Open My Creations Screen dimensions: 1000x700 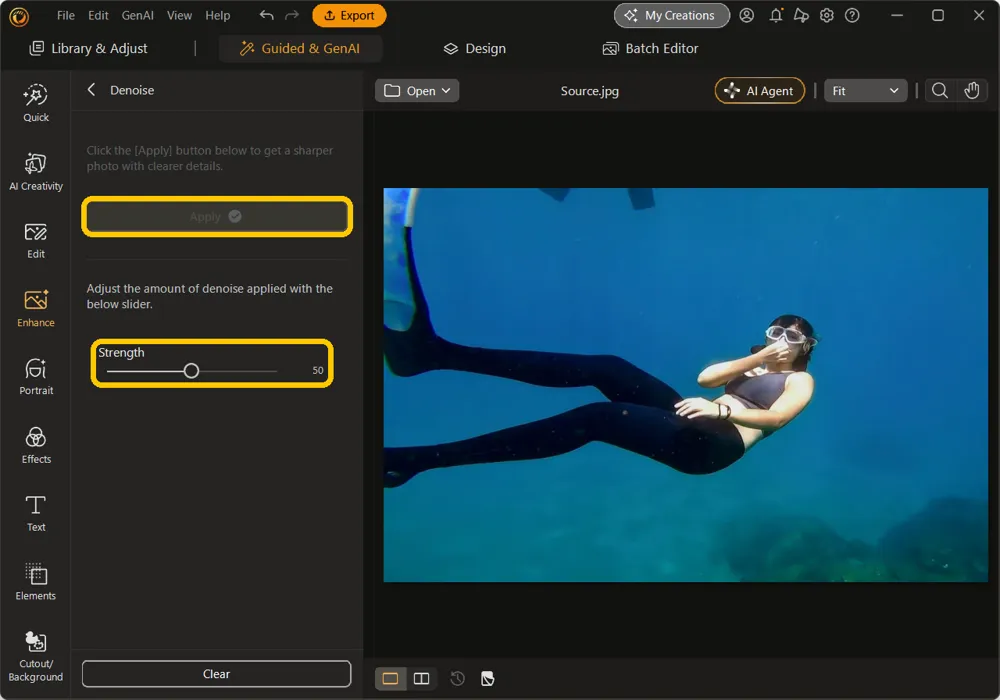tap(672, 15)
